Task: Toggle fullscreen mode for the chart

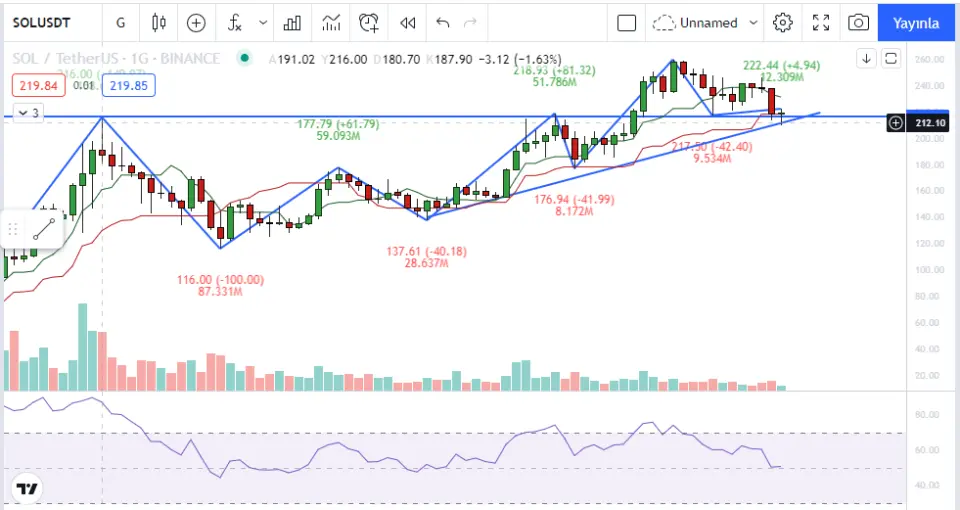Action: tap(821, 22)
